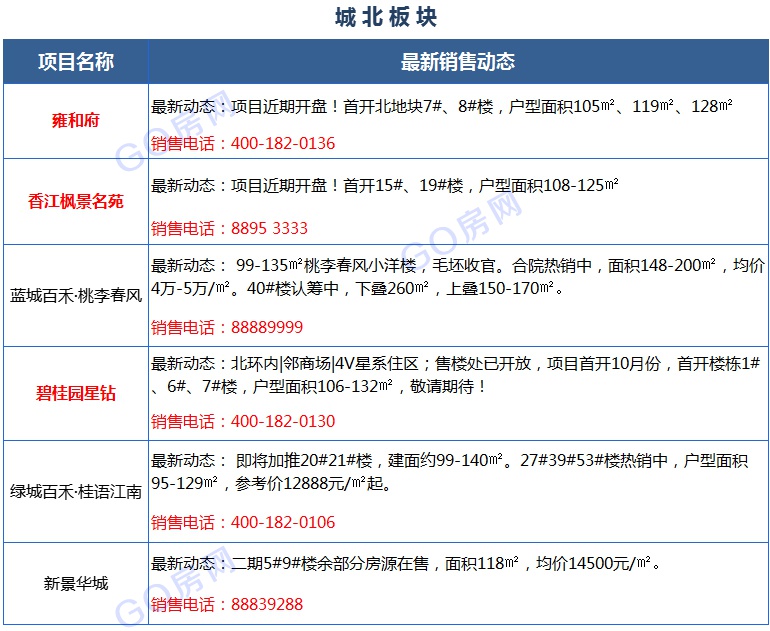Viewport: 770px width, 631px height.
Task: Click the 40#楼认筹中 description line
Action: point(357,288)
